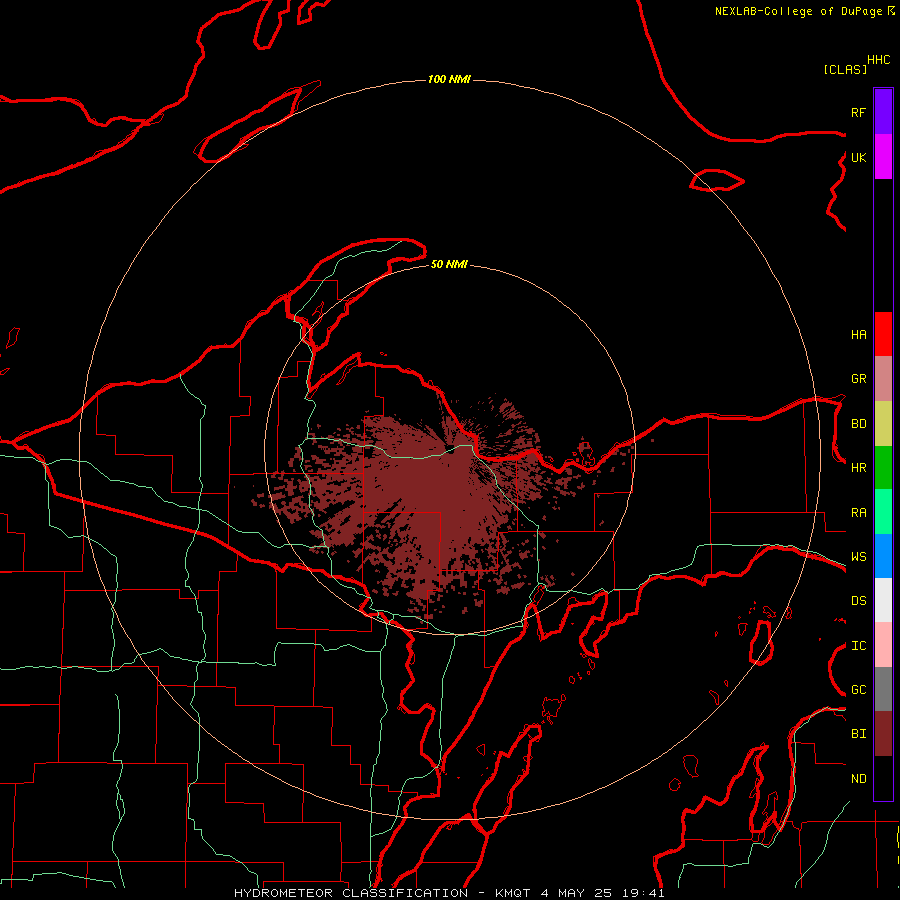Click the purple RF color swatch

point(883,112)
